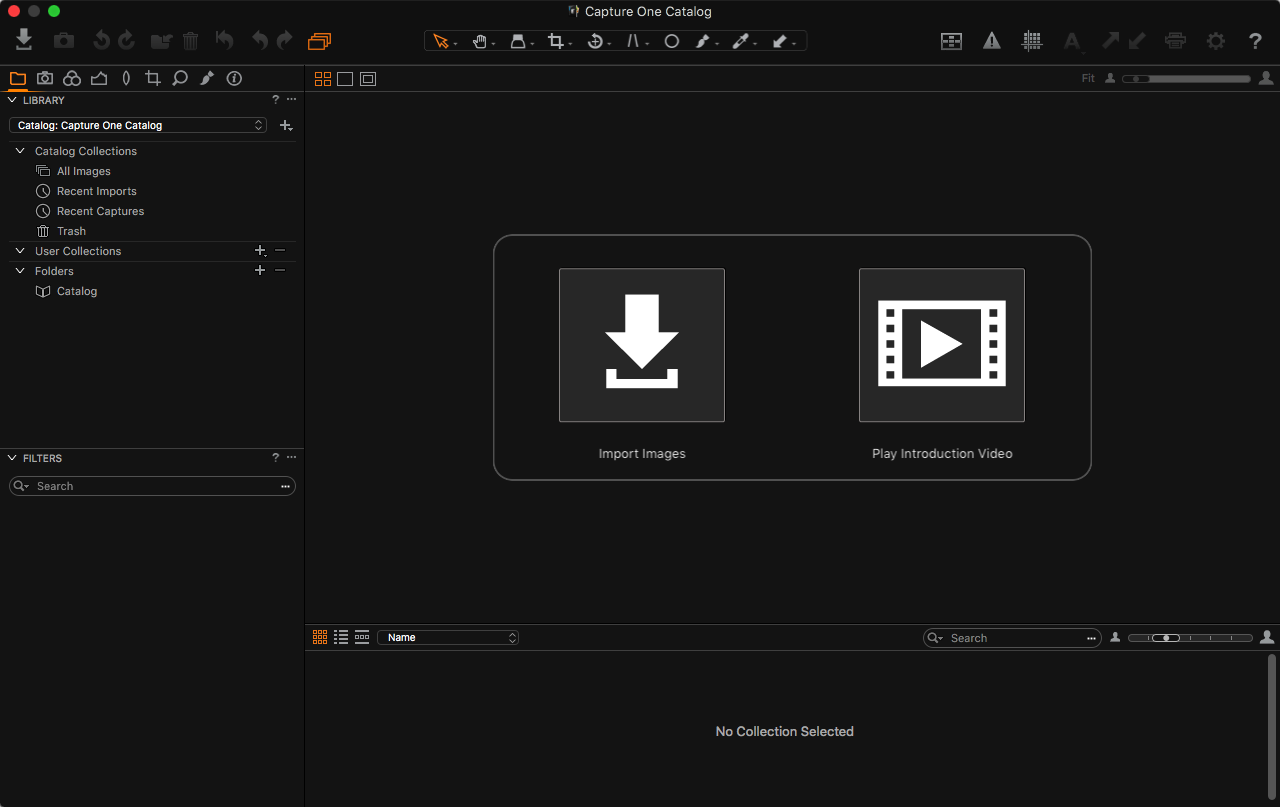
Task: Open the Metadata info tool tab
Action: (234, 78)
